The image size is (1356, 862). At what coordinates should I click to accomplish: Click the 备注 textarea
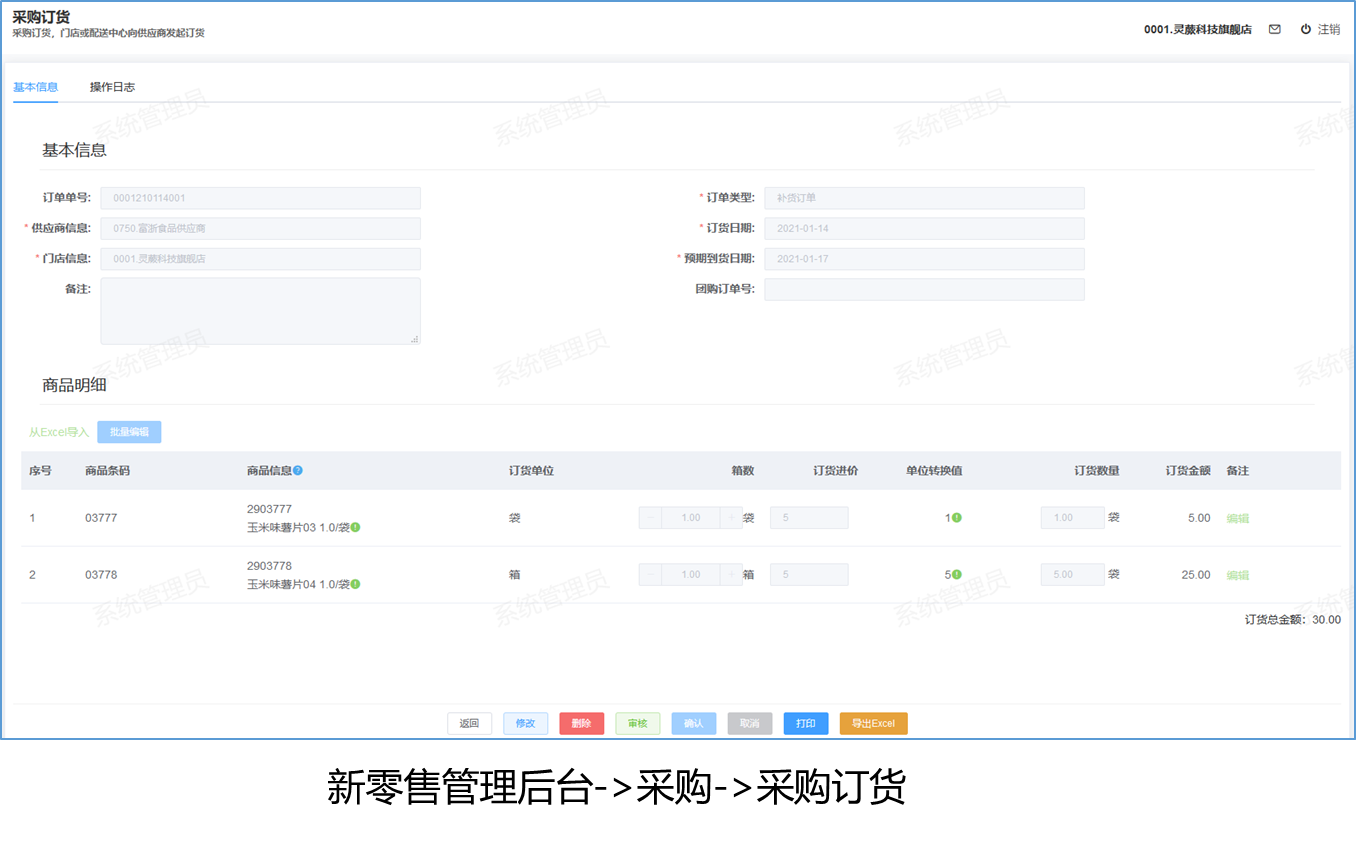(x=261, y=311)
